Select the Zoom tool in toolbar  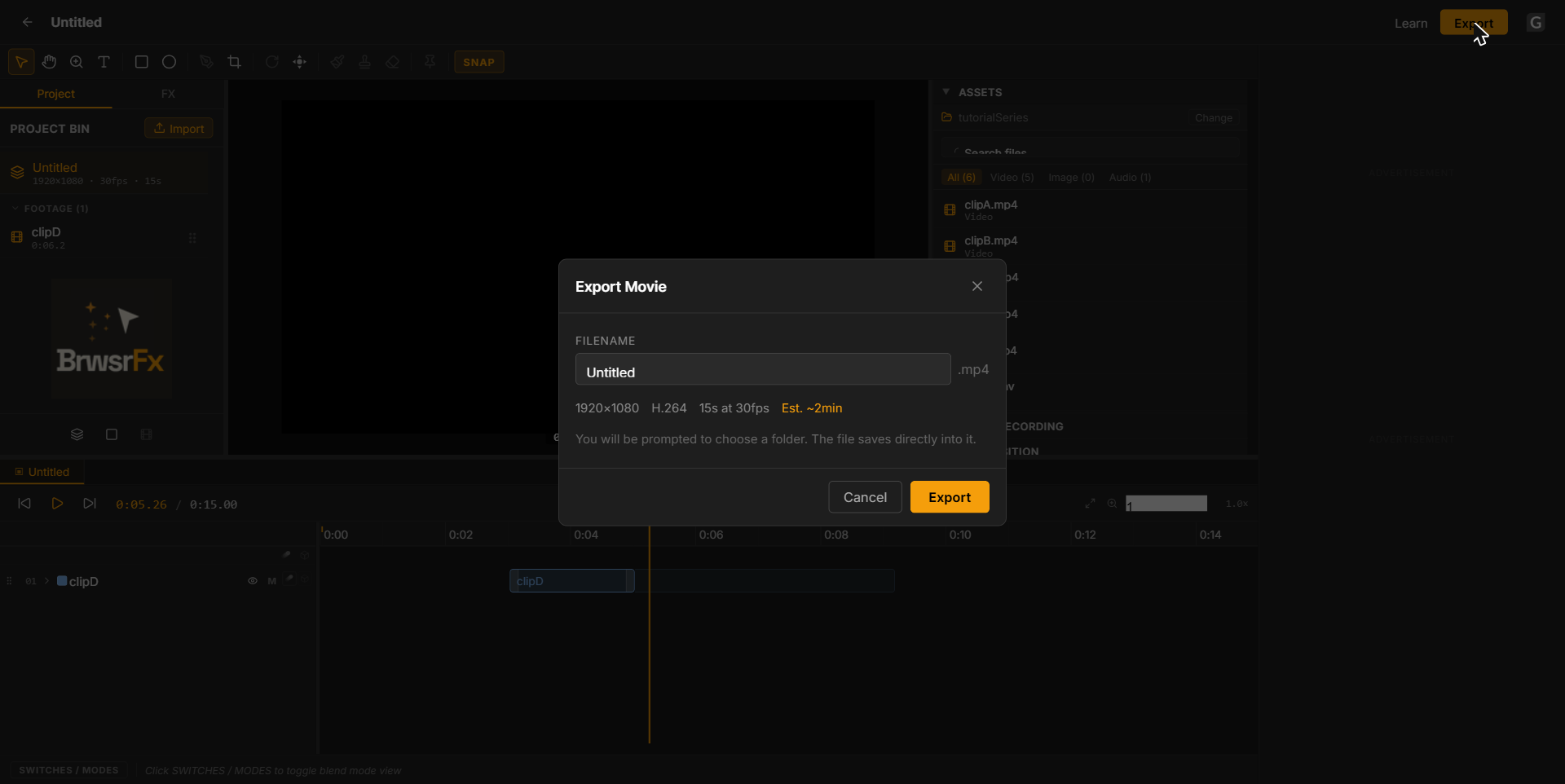point(77,62)
